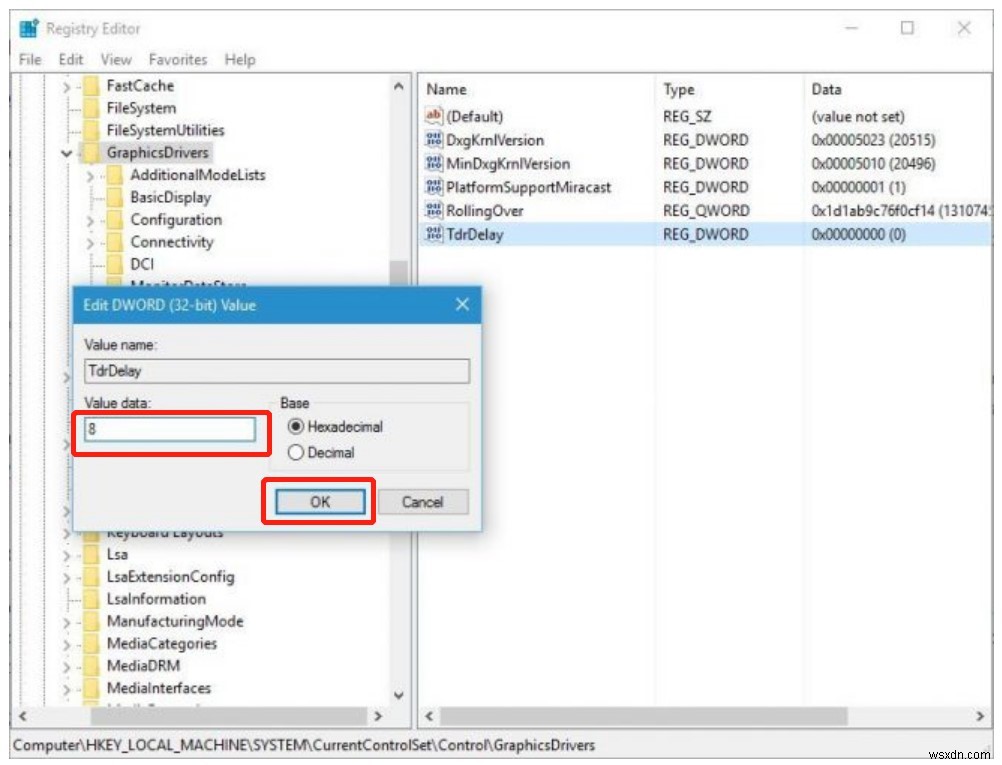Click the LsaExtensionConfig folder icon

(92, 576)
